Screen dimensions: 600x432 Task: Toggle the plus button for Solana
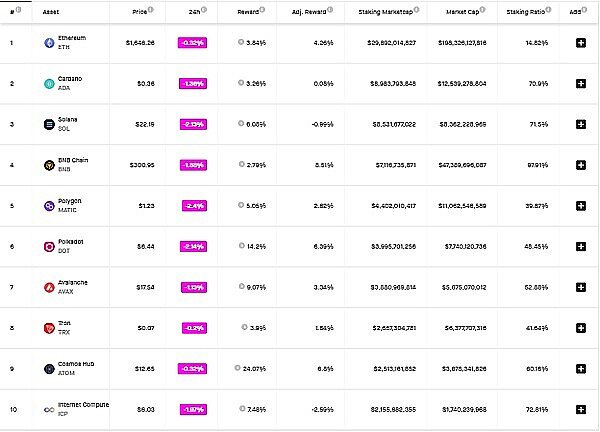580,124
